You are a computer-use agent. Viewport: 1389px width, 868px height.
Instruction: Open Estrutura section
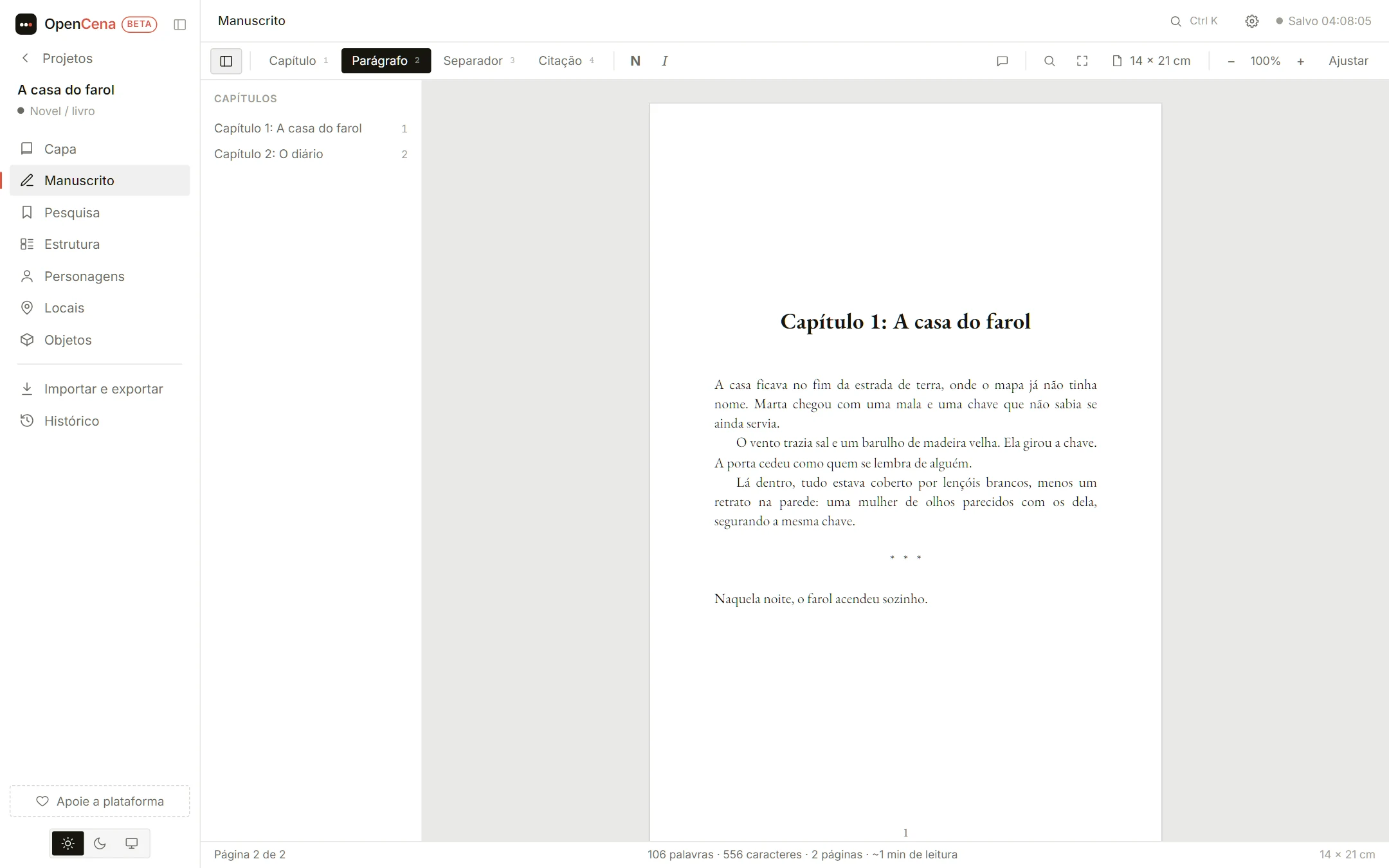(100, 244)
